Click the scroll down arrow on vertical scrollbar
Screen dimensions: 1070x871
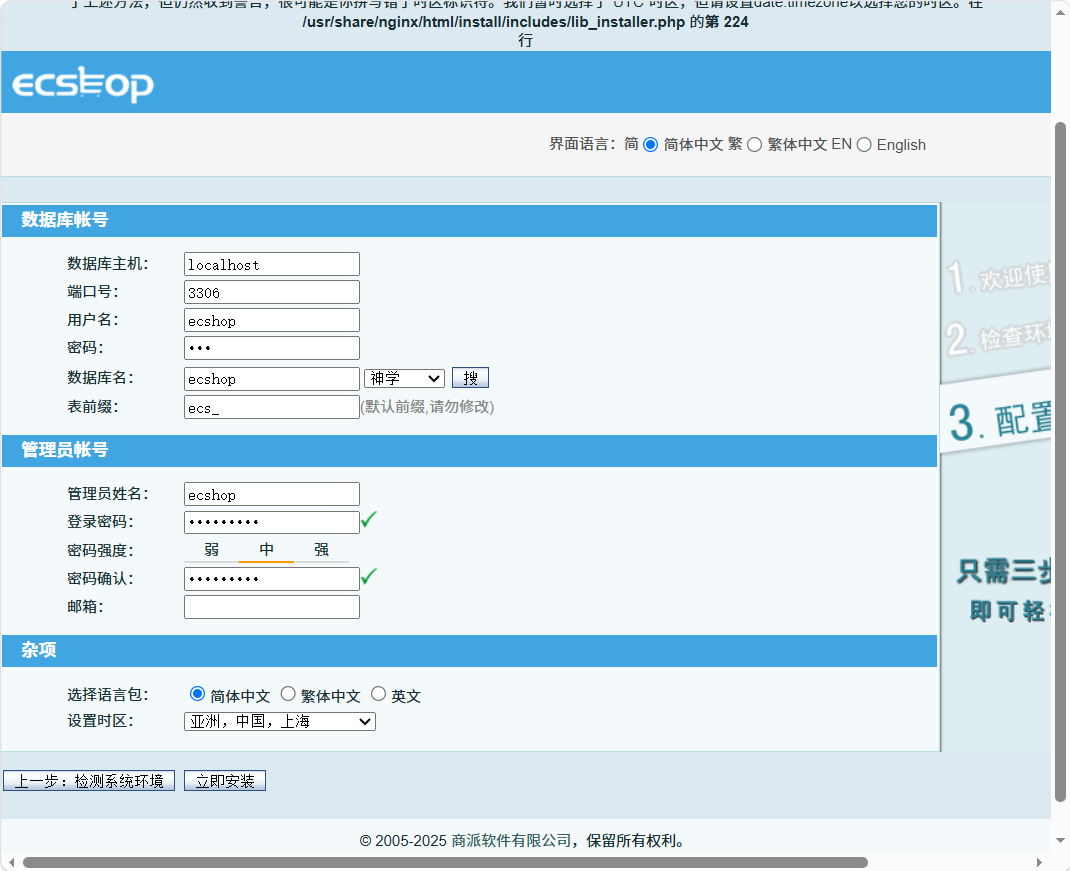click(x=1060, y=841)
